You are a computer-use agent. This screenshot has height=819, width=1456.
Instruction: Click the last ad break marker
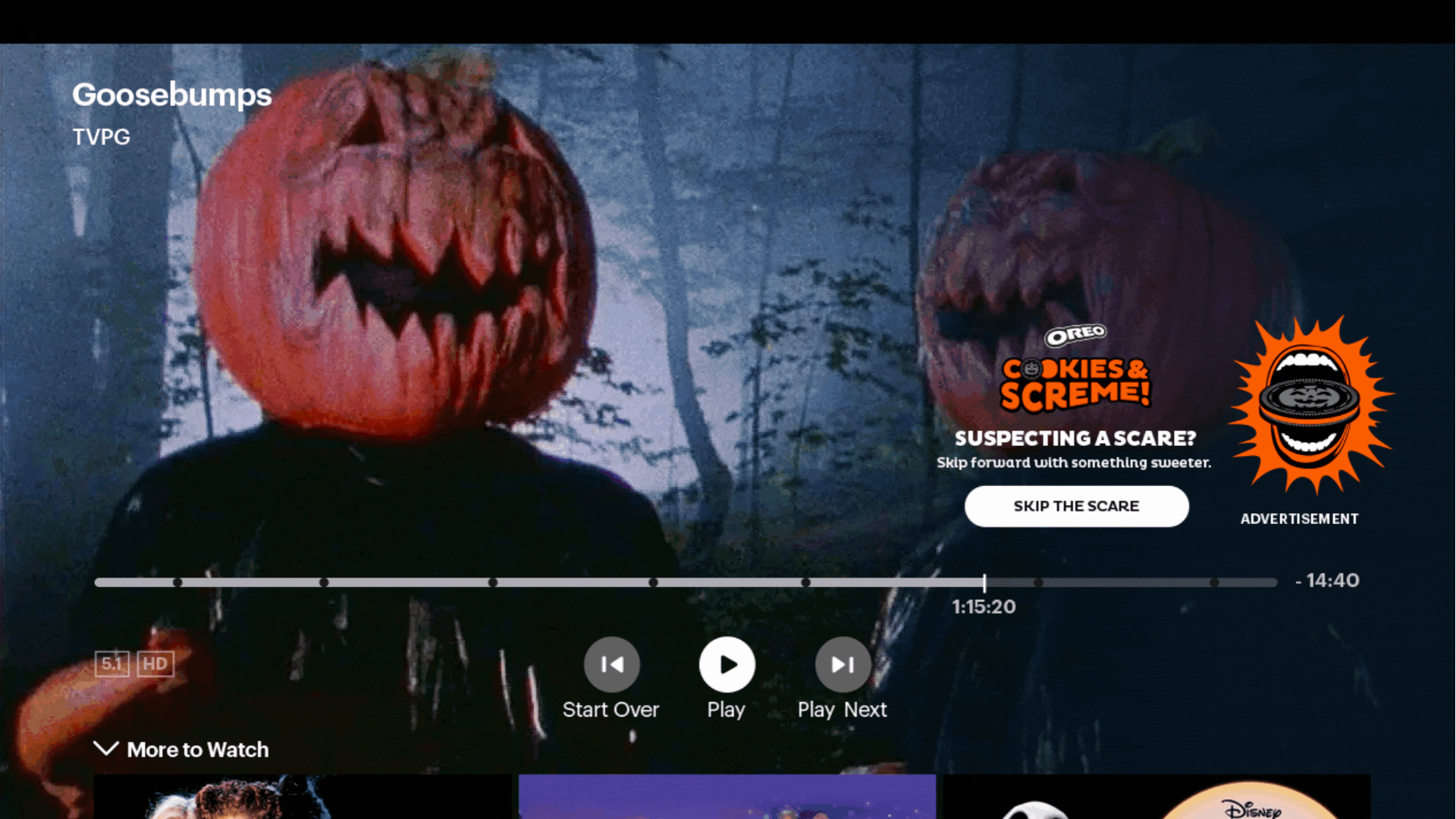click(1214, 582)
